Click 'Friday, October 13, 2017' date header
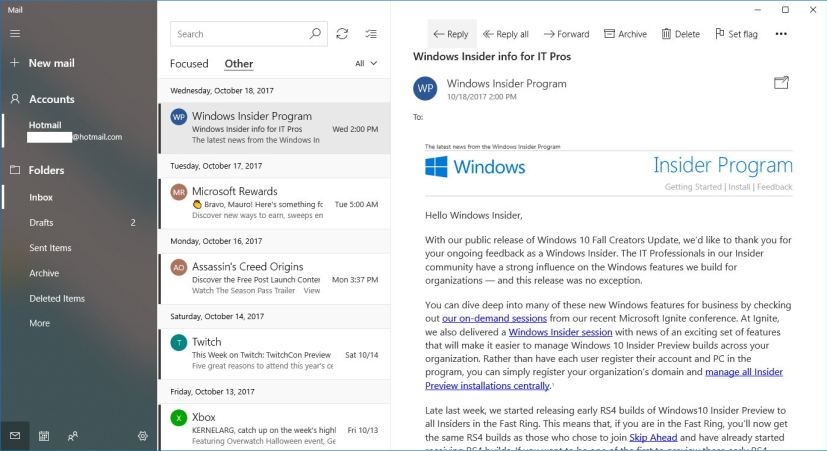The width and height of the screenshot is (827, 451). tap(212, 392)
